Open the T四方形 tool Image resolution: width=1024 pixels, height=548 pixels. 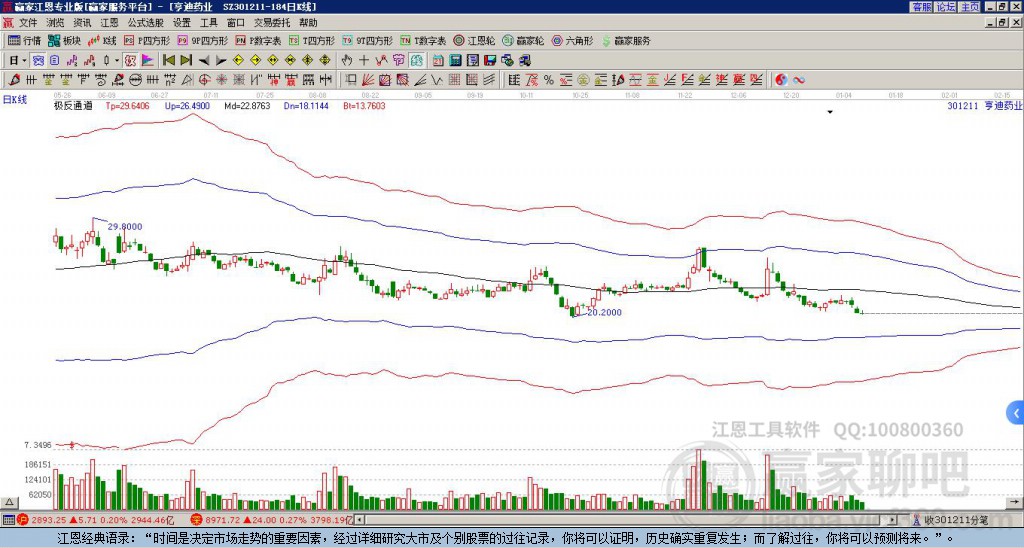[312, 40]
